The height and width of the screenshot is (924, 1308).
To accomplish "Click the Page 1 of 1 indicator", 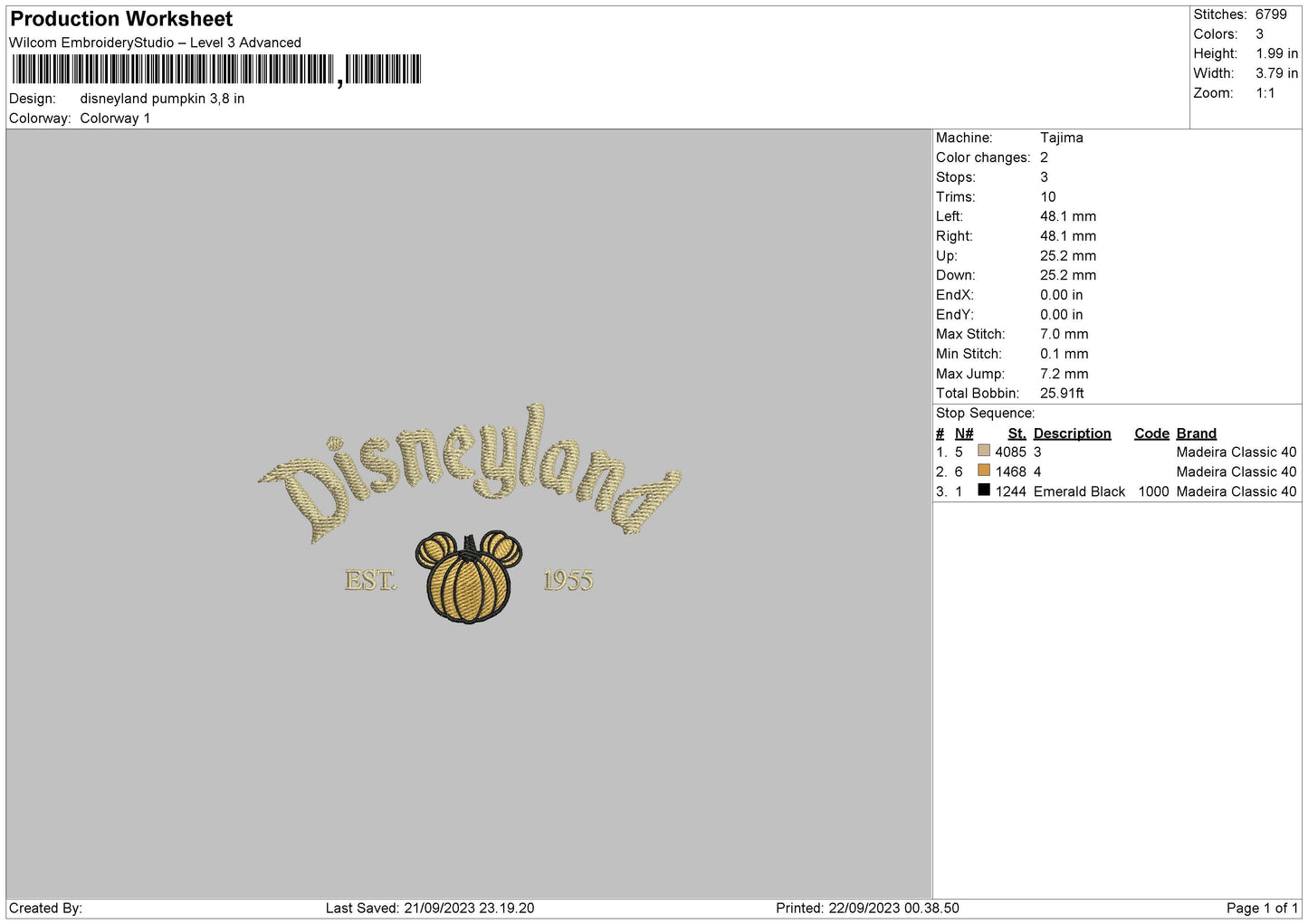I will (1262, 909).
